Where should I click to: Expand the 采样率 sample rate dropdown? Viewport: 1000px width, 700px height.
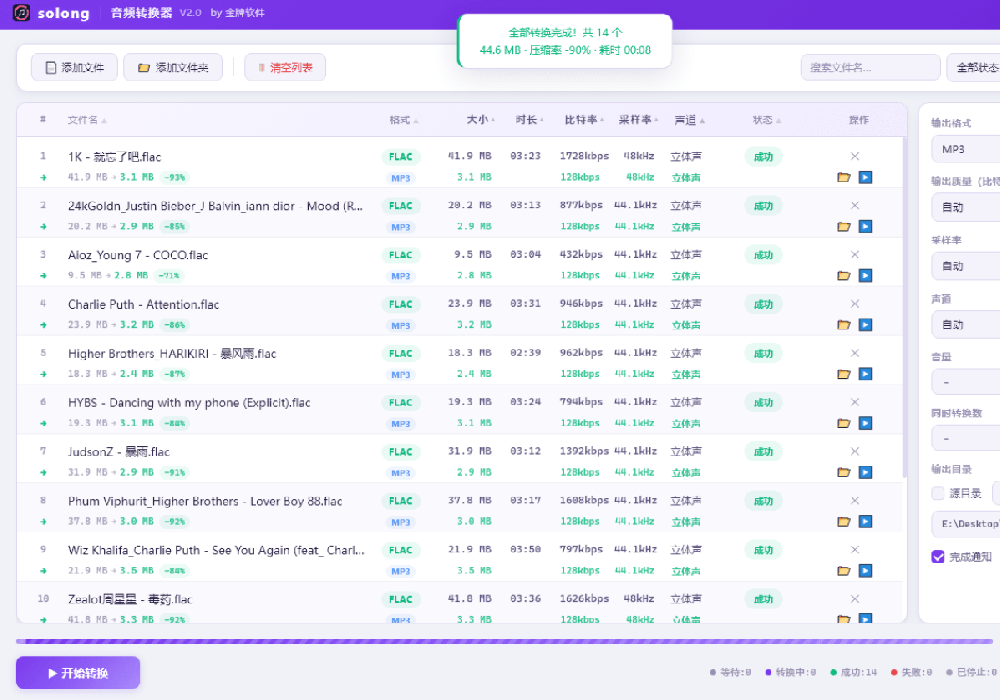(966, 266)
